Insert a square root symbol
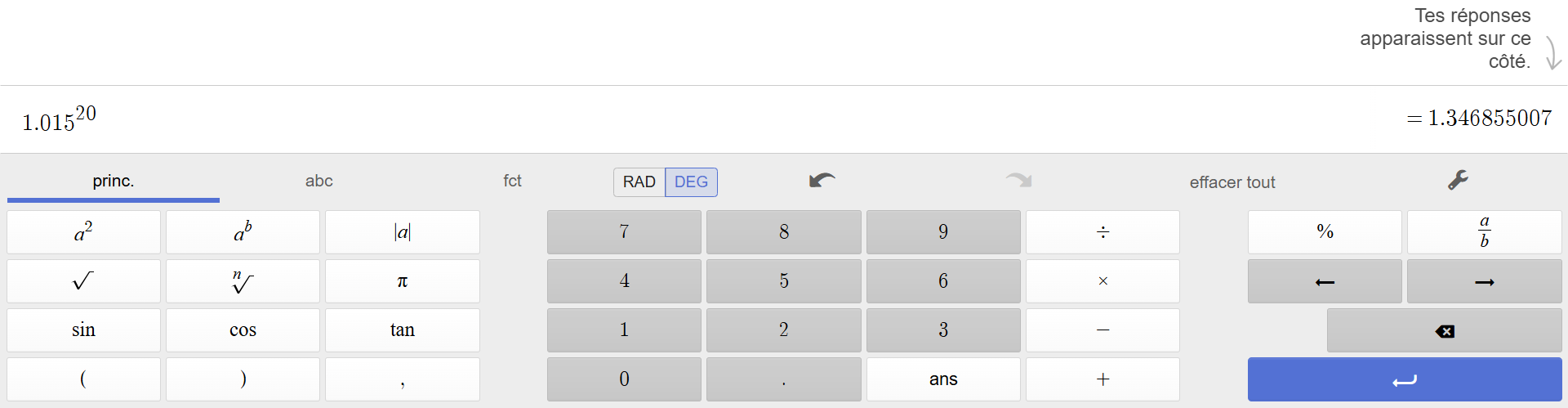 coord(83,282)
